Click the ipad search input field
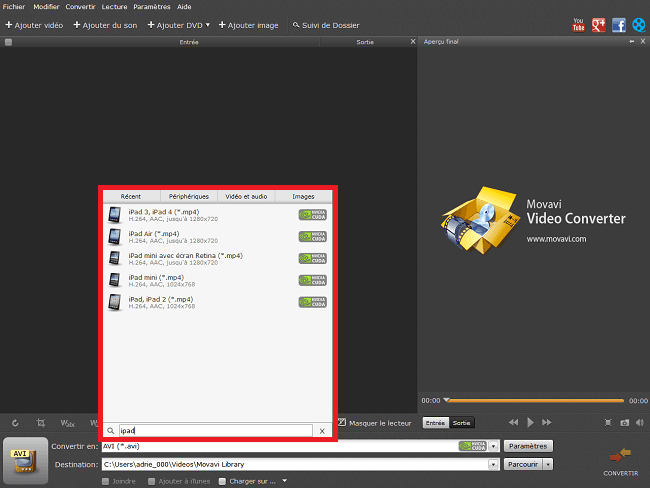The height and width of the screenshot is (488, 650). click(x=216, y=431)
